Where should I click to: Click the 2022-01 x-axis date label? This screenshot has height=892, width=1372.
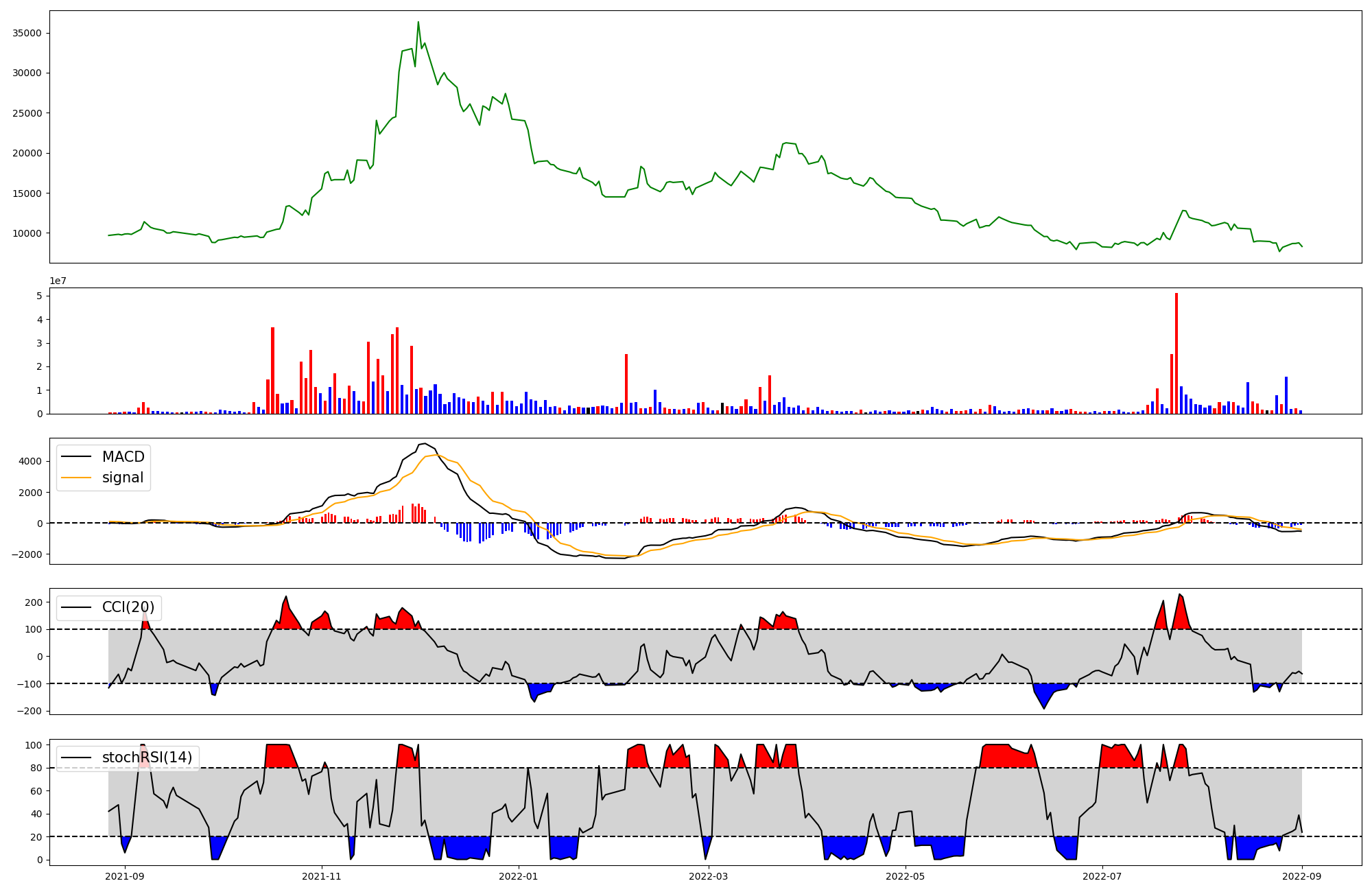(x=518, y=876)
